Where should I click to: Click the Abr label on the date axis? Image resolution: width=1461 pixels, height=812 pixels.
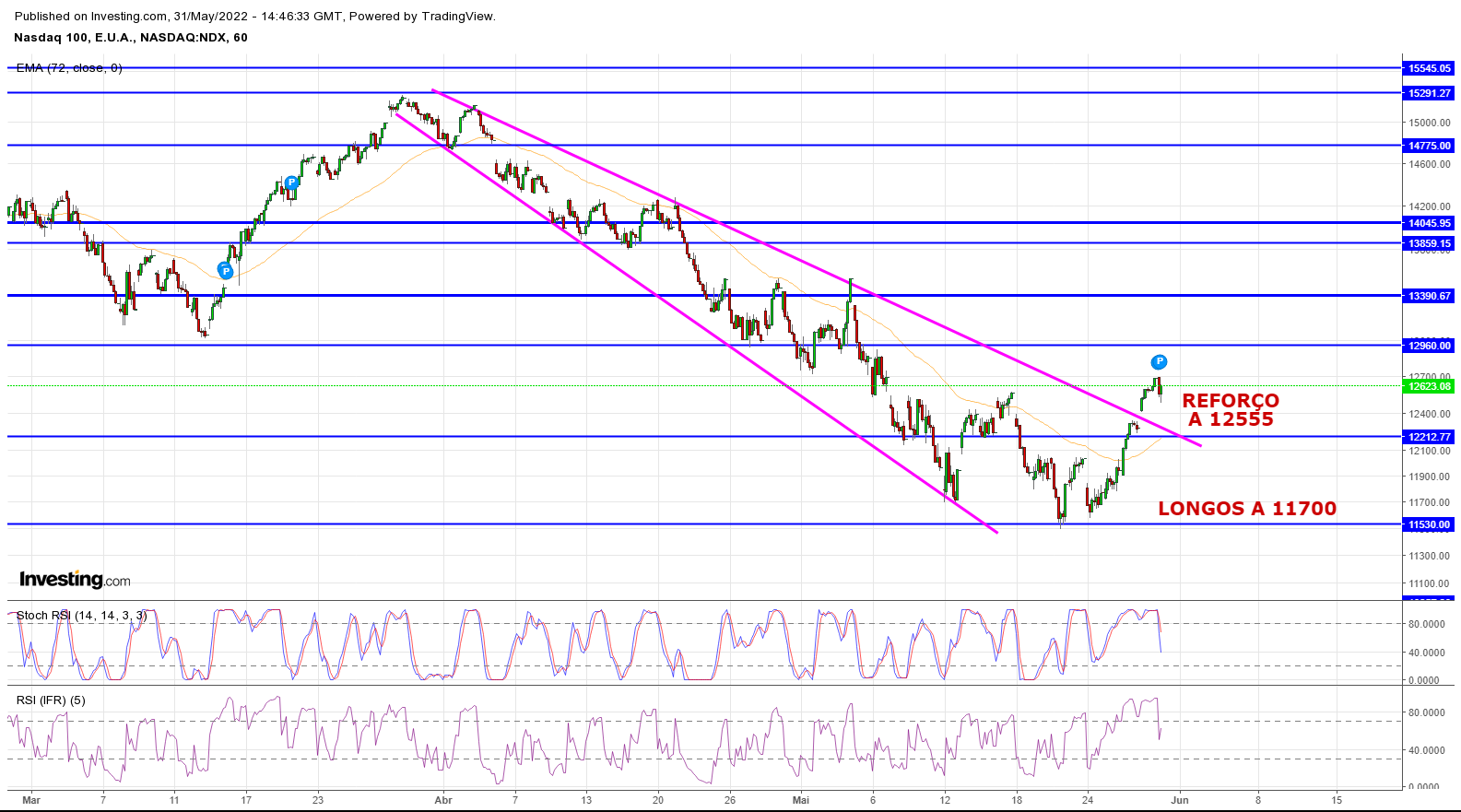(443, 800)
